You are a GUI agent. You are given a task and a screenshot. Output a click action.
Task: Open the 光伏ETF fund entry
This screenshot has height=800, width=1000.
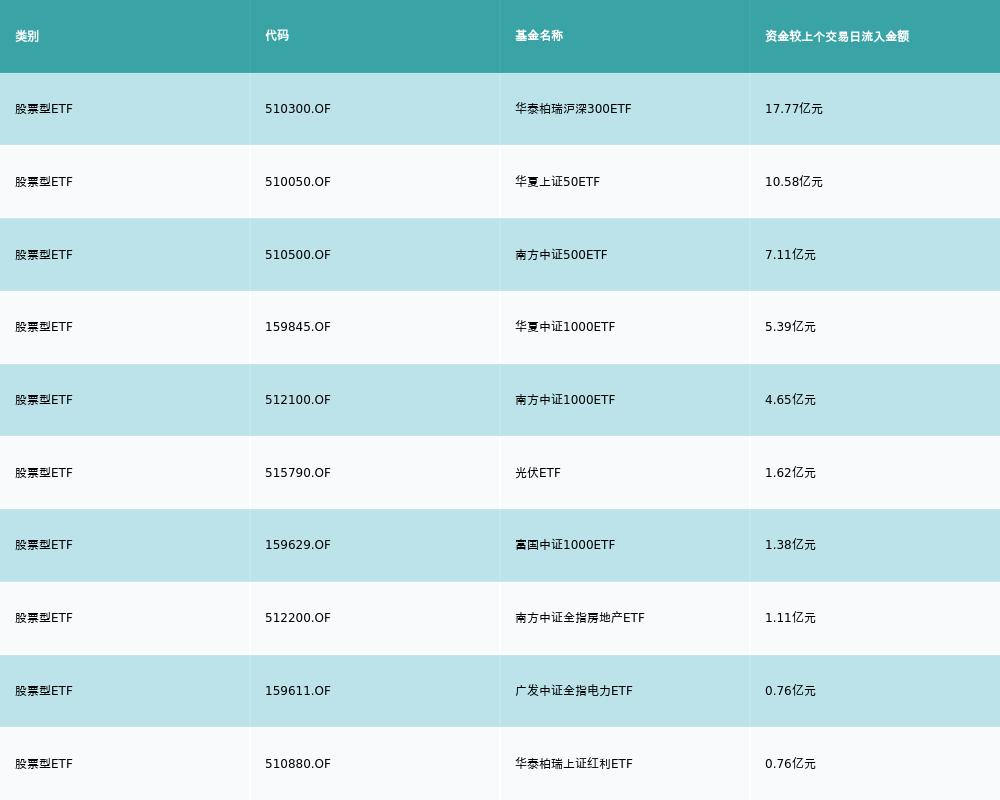[538, 473]
